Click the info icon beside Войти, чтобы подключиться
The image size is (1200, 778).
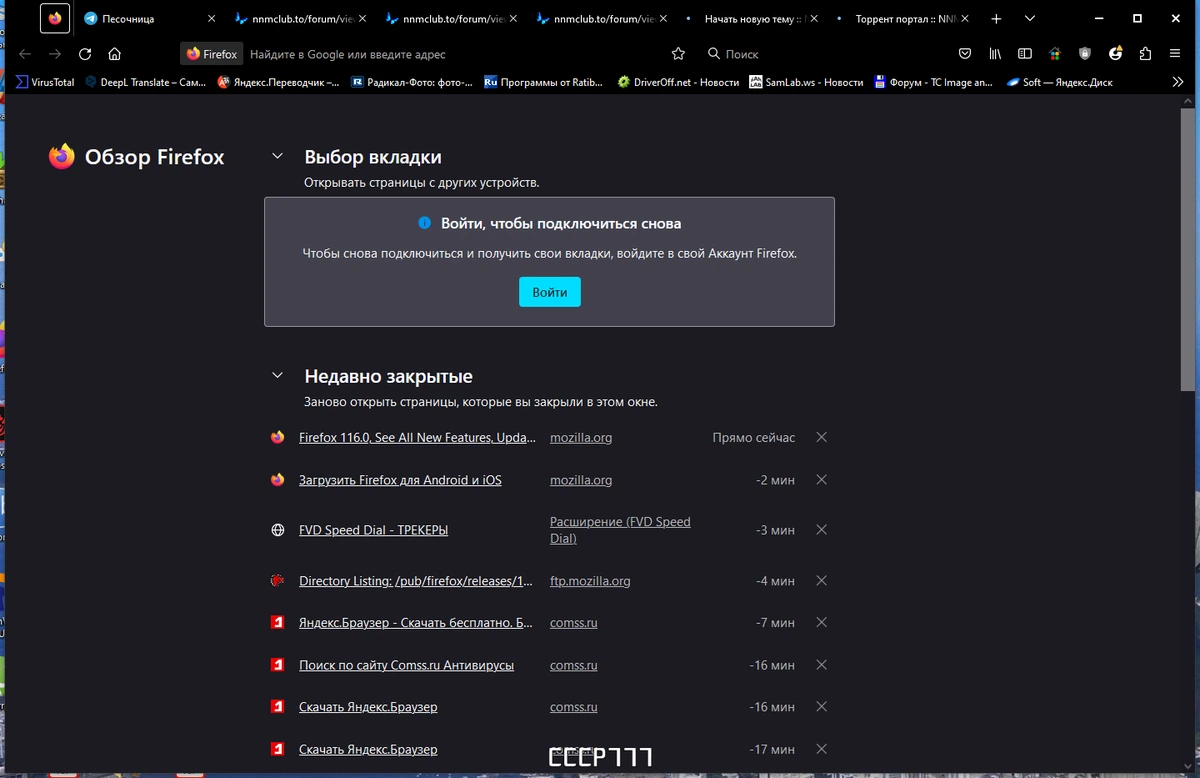(x=424, y=223)
